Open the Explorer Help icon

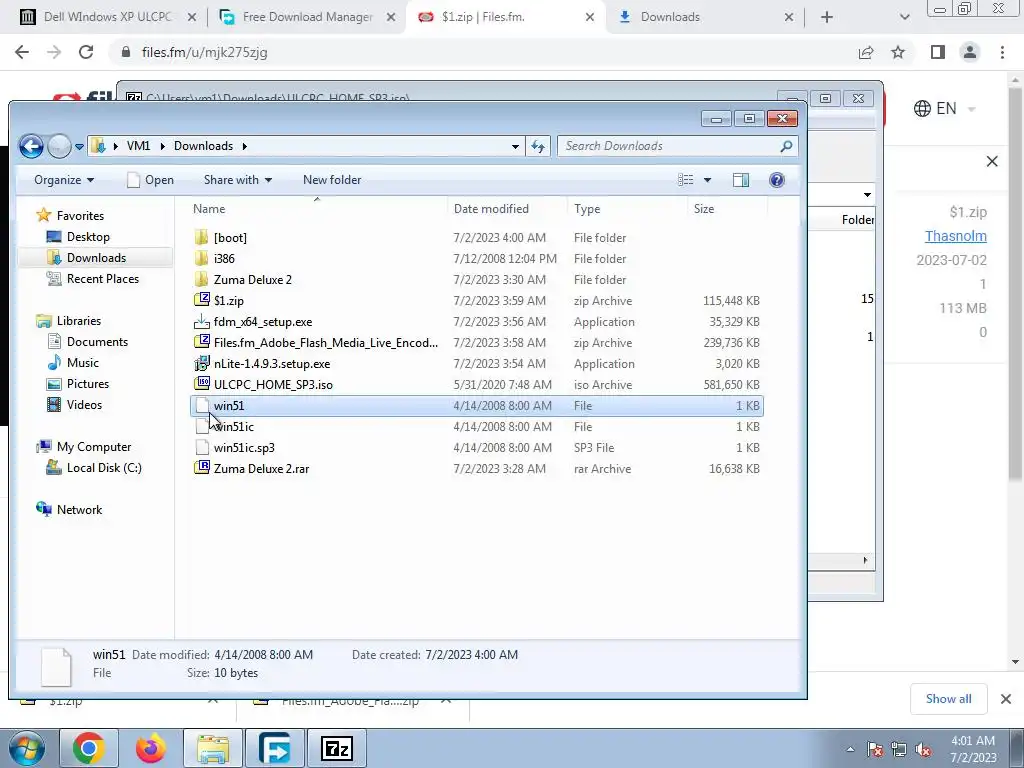coord(777,180)
